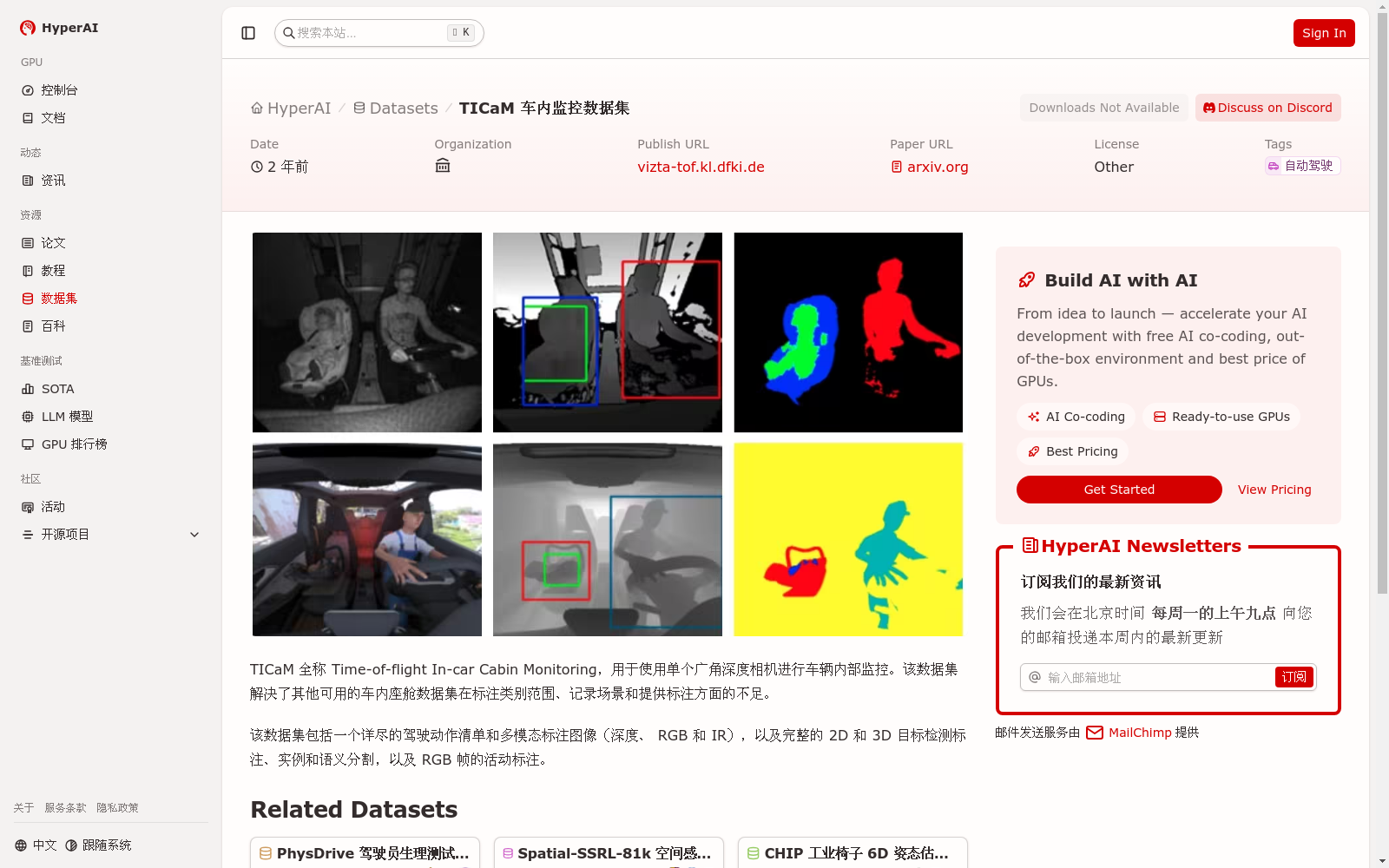Open the RGB synthetic driver image
1389x868 pixels.
tap(367, 540)
